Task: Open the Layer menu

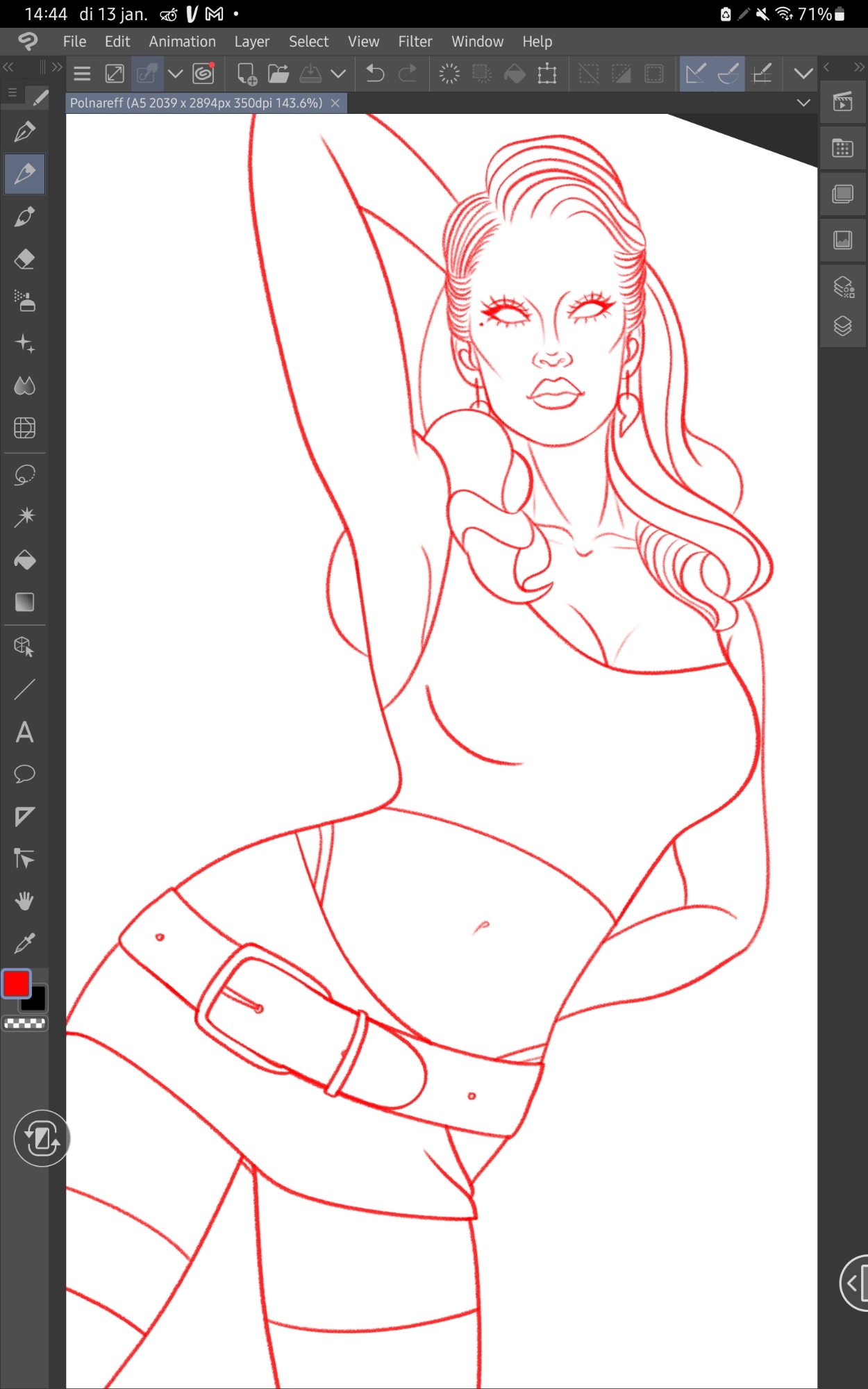Action: coord(251,42)
